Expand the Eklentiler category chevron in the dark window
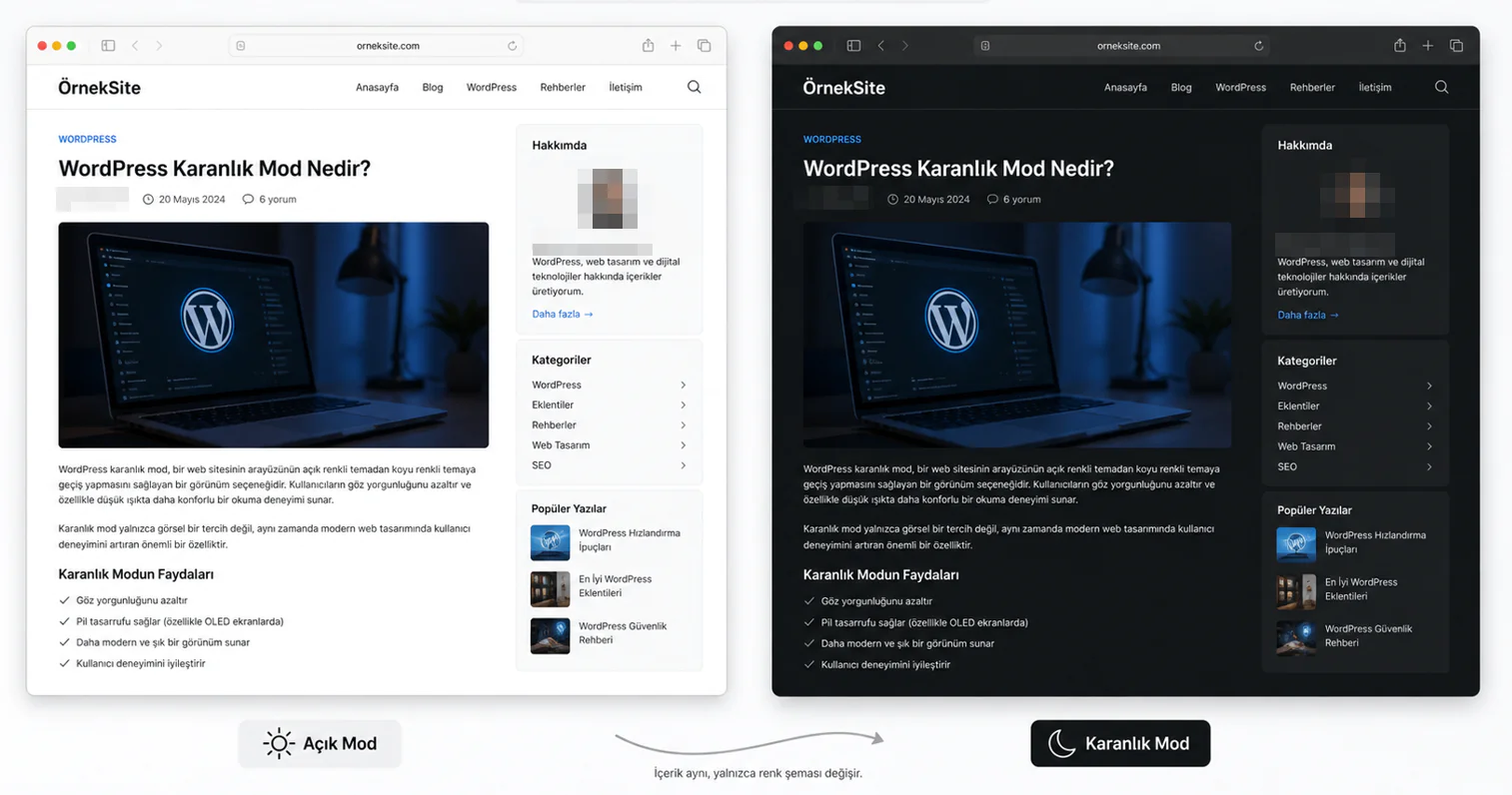The height and width of the screenshot is (795, 1512). [x=1429, y=405]
